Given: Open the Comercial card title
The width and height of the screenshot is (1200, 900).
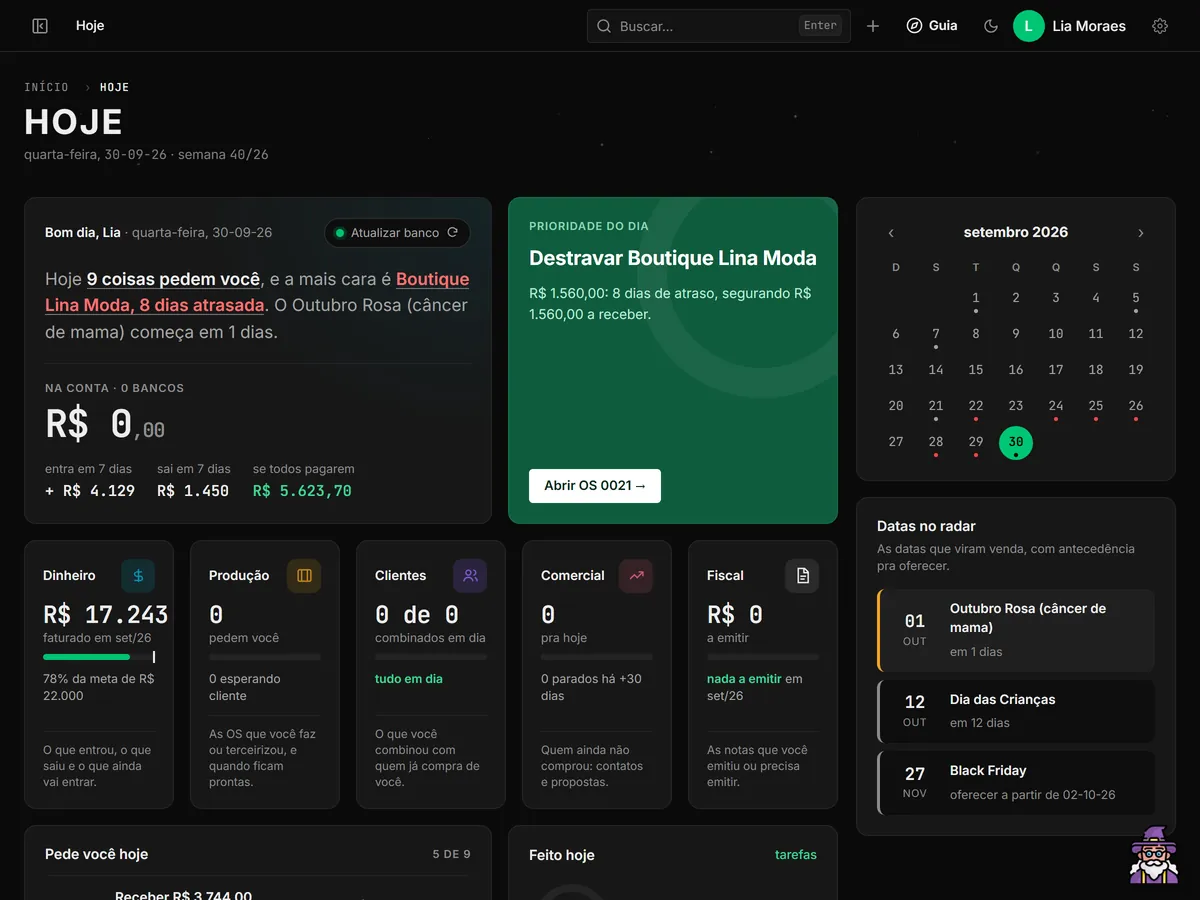Looking at the screenshot, I should [x=573, y=576].
